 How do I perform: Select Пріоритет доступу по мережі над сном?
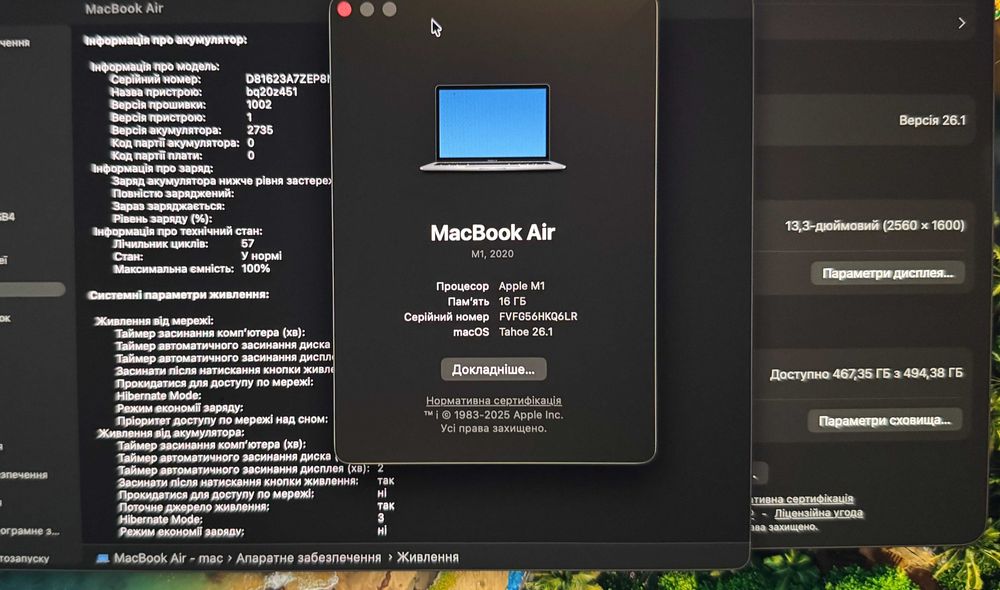click(222, 420)
